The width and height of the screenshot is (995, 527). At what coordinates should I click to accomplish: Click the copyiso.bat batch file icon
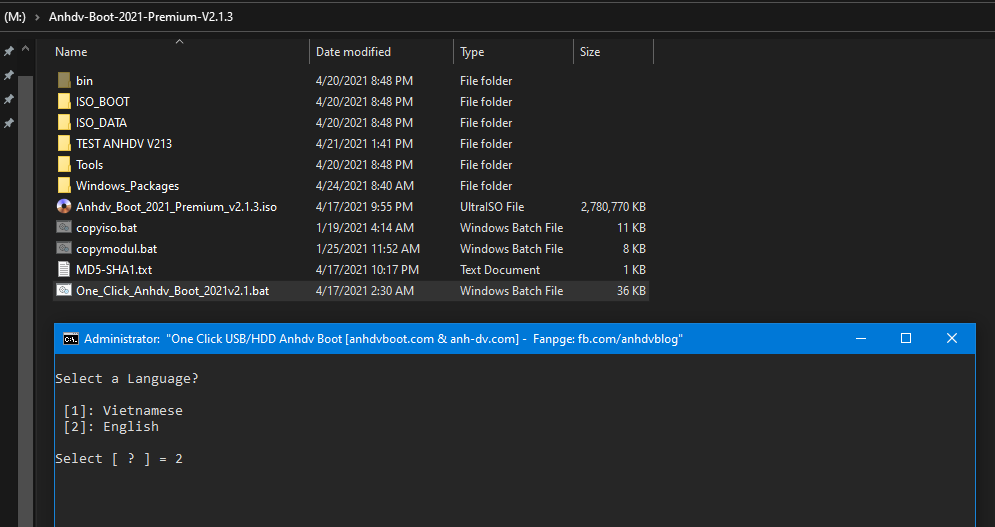64,227
